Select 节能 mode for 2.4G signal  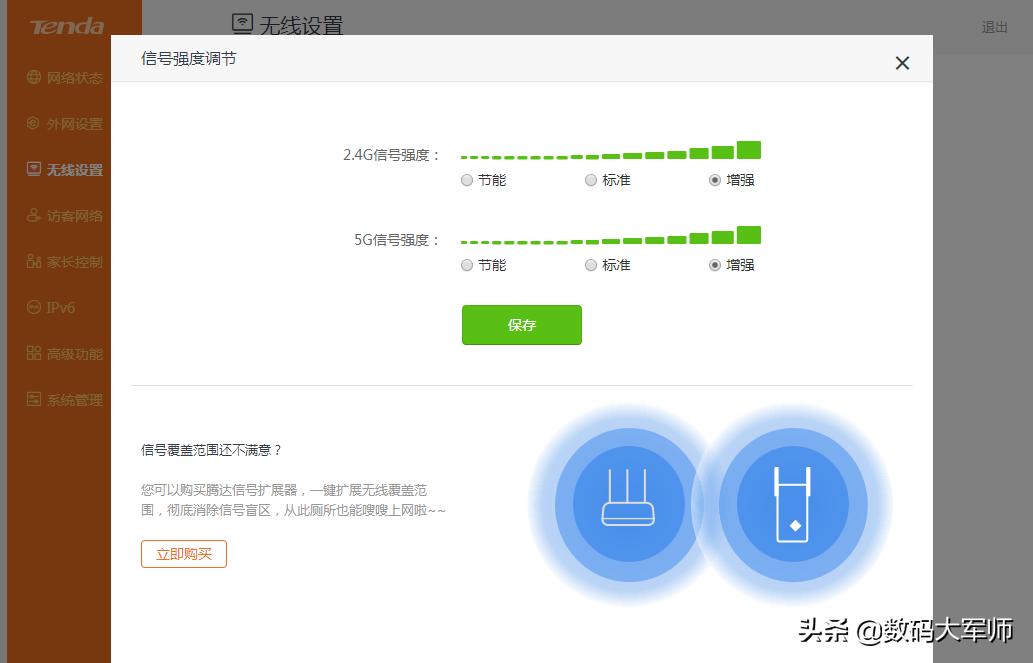[x=466, y=180]
